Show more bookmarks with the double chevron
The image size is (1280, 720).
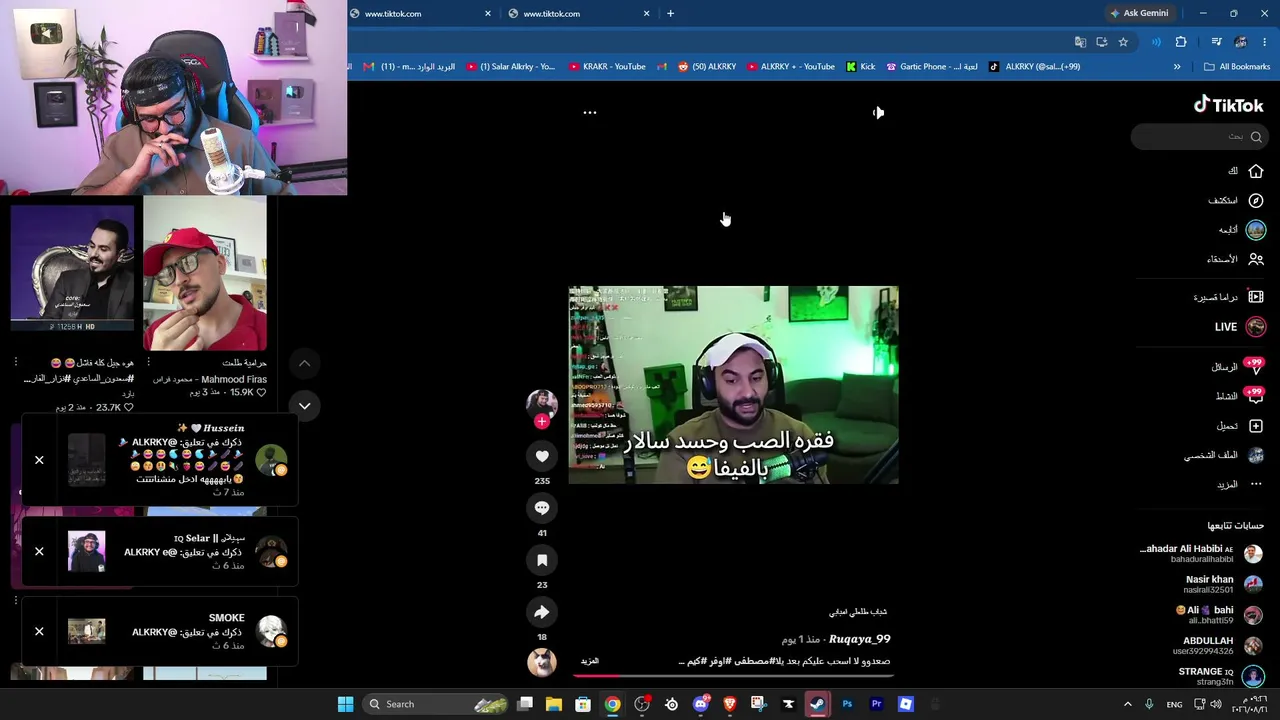pyautogui.click(x=1177, y=67)
